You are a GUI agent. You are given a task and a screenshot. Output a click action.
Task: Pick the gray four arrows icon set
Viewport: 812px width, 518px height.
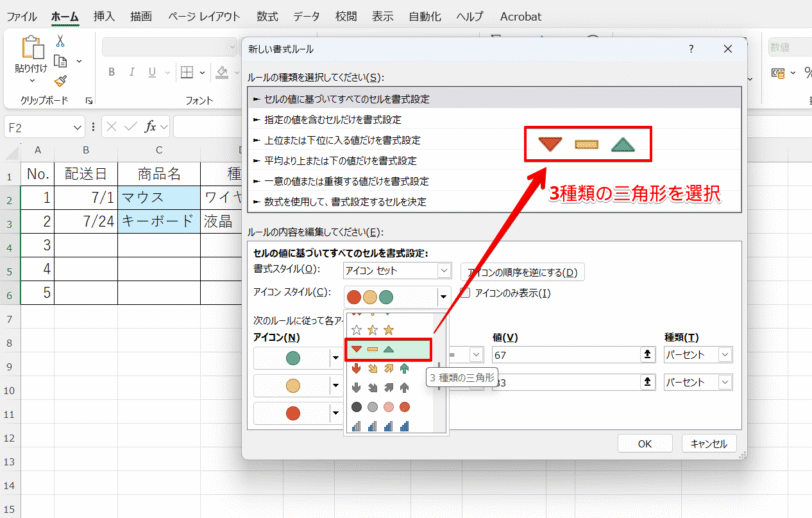380,387
